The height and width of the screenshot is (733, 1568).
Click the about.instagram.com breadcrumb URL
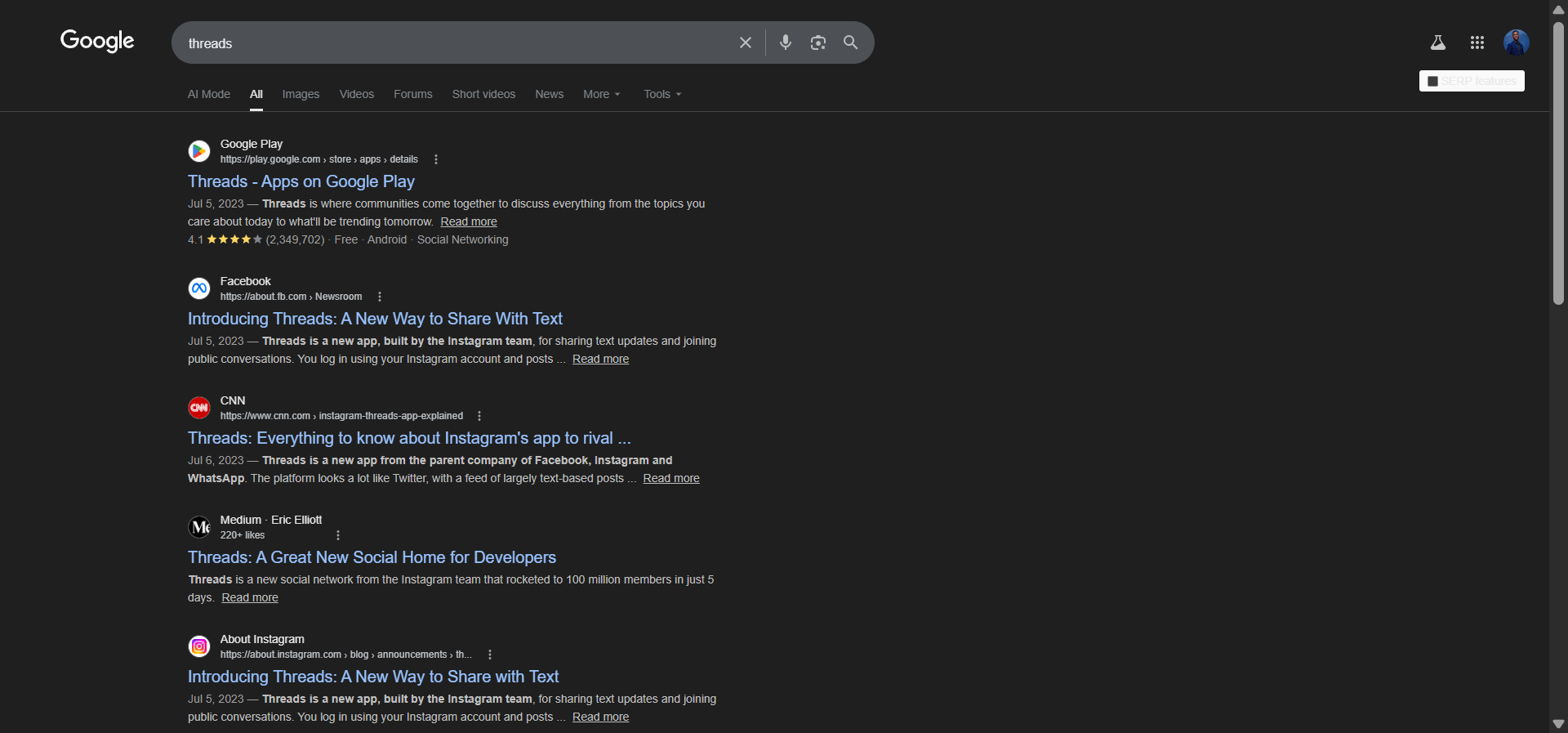(346, 655)
